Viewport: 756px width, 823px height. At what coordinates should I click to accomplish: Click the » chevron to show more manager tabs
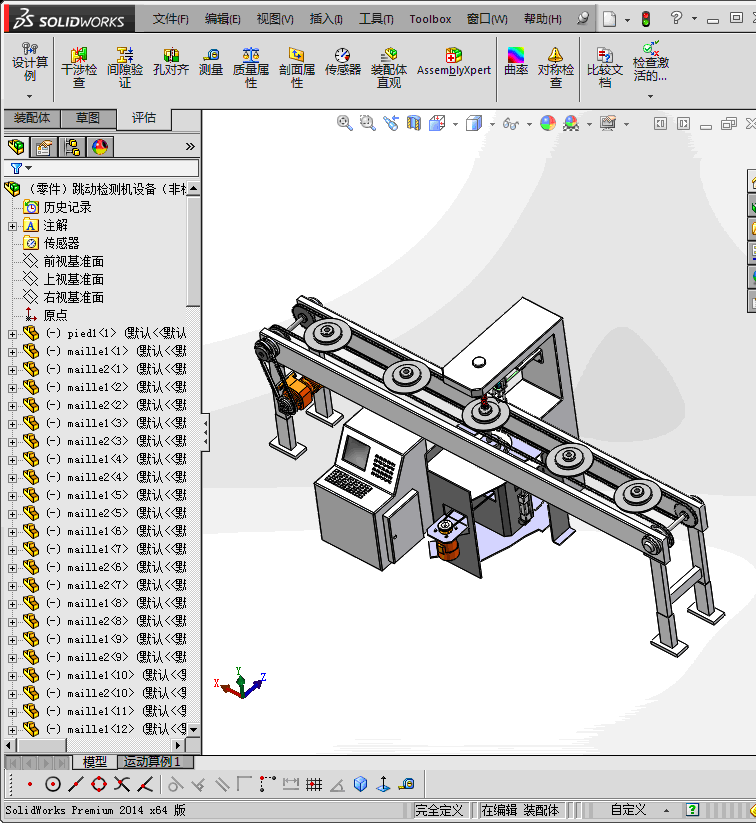point(190,146)
